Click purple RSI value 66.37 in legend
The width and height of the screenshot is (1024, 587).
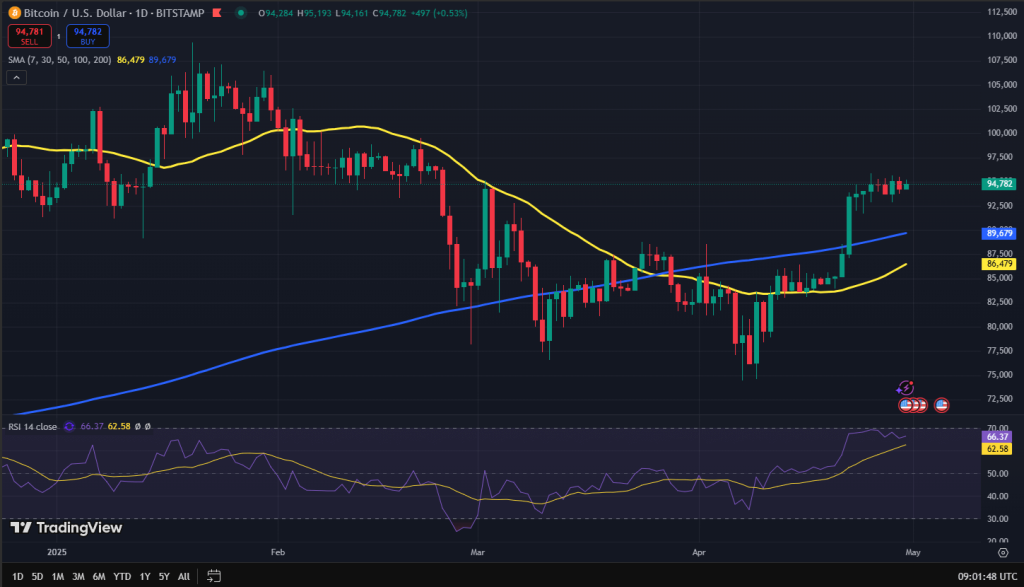click(92, 426)
